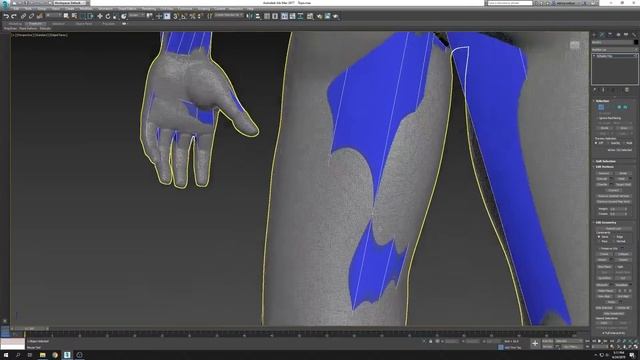
Task: Collapse the Edit Vertices rollout header
Action: [613, 167]
